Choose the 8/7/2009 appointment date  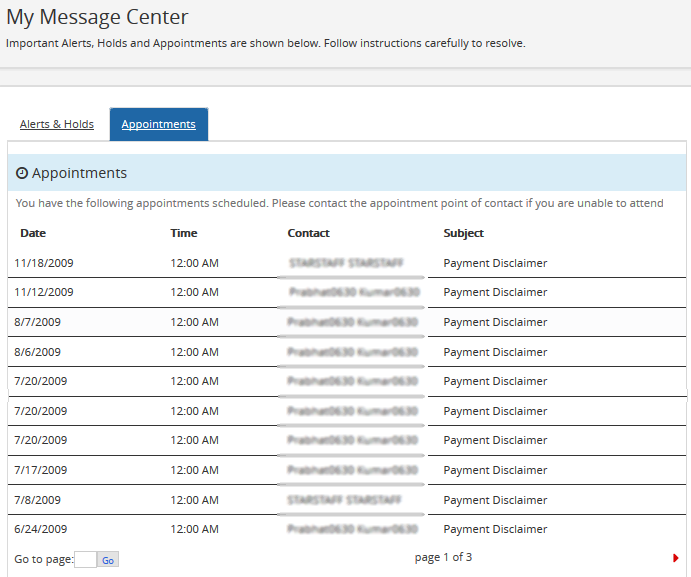coord(38,322)
